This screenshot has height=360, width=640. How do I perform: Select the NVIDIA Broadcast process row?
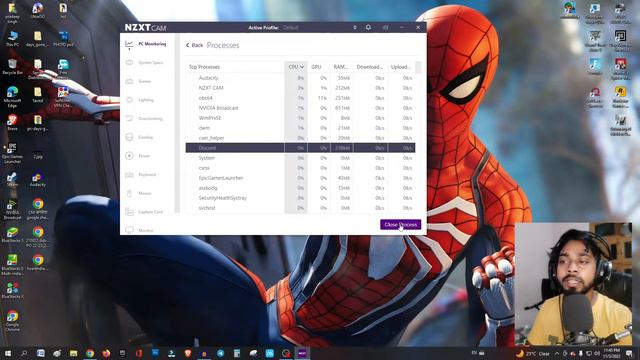300,108
